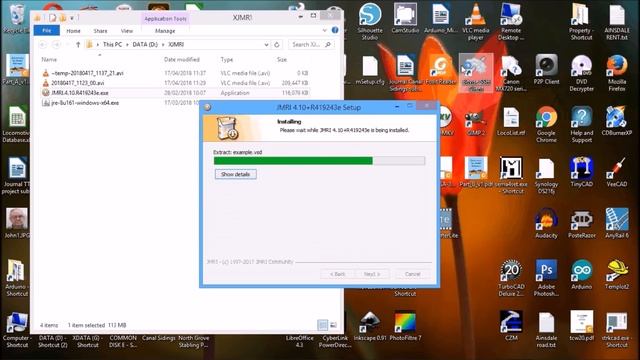Image resolution: width=640 pixels, height=360 pixels.
Task: Click Show details in JMRI Setup
Action: [x=236, y=174]
